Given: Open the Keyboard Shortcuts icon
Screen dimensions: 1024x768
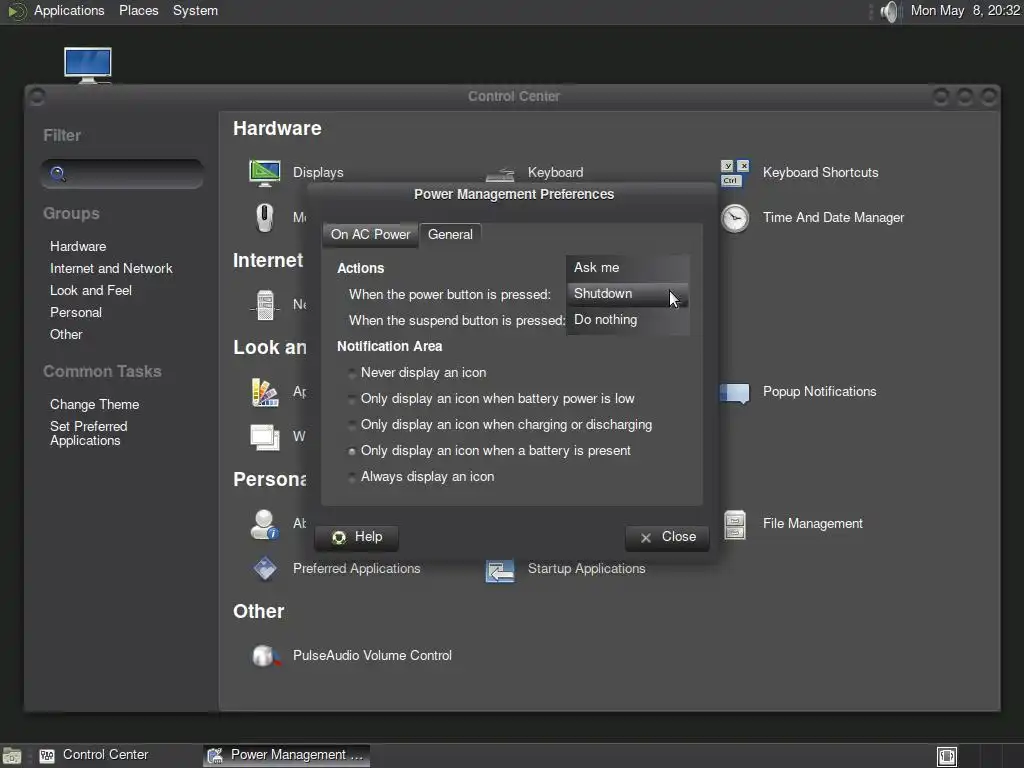Looking at the screenshot, I should tap(735, 173).
